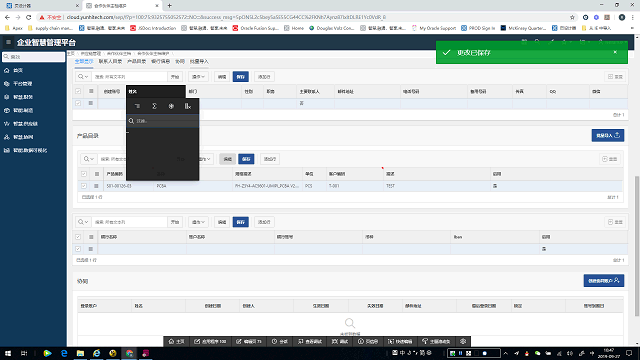Click 快速编辑 quick edit in developer toolbar

pos(400,341)
